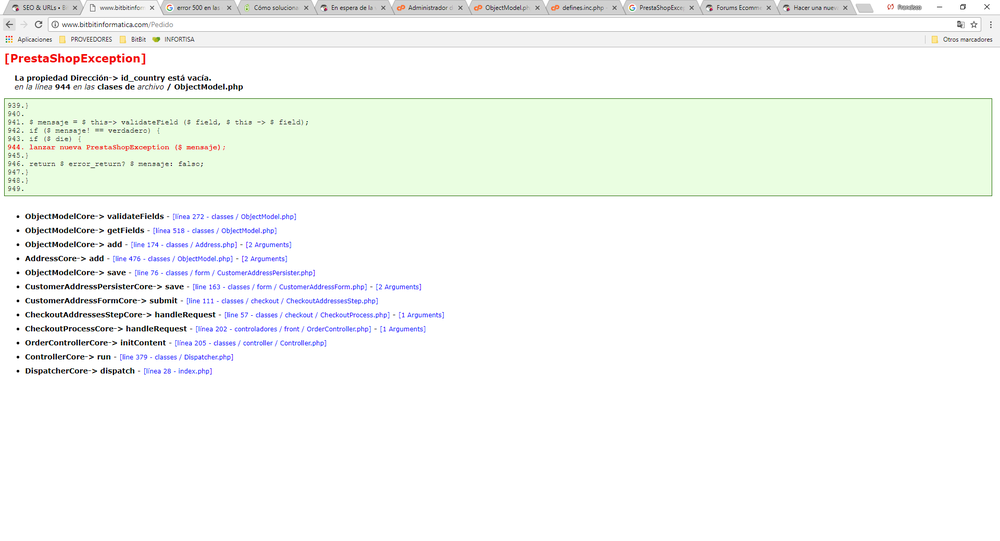Close the Forums Ecommerce tab

pyautogui.click(x=768, y=8)
